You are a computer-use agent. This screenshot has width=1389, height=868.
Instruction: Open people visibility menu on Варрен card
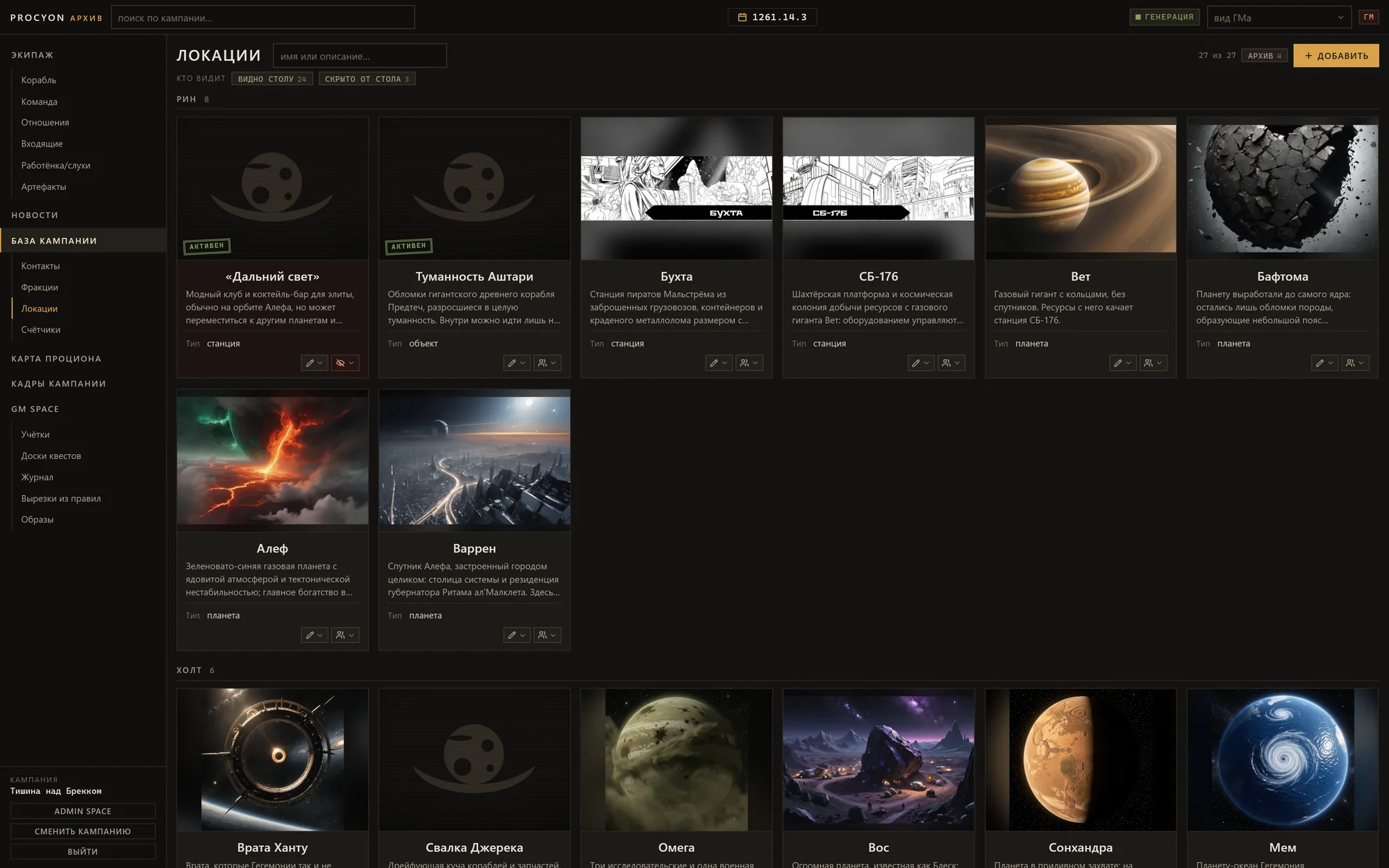point(547,635)
